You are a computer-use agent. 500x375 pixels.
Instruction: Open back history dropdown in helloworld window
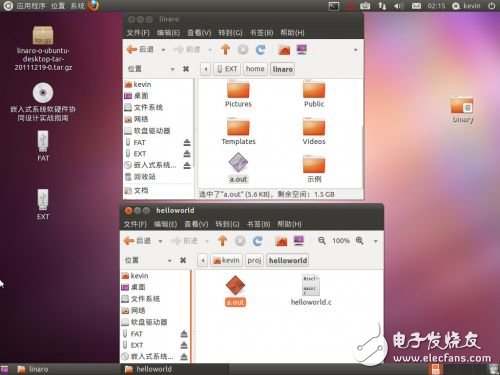pyautogui.click(x=160, y=241)
